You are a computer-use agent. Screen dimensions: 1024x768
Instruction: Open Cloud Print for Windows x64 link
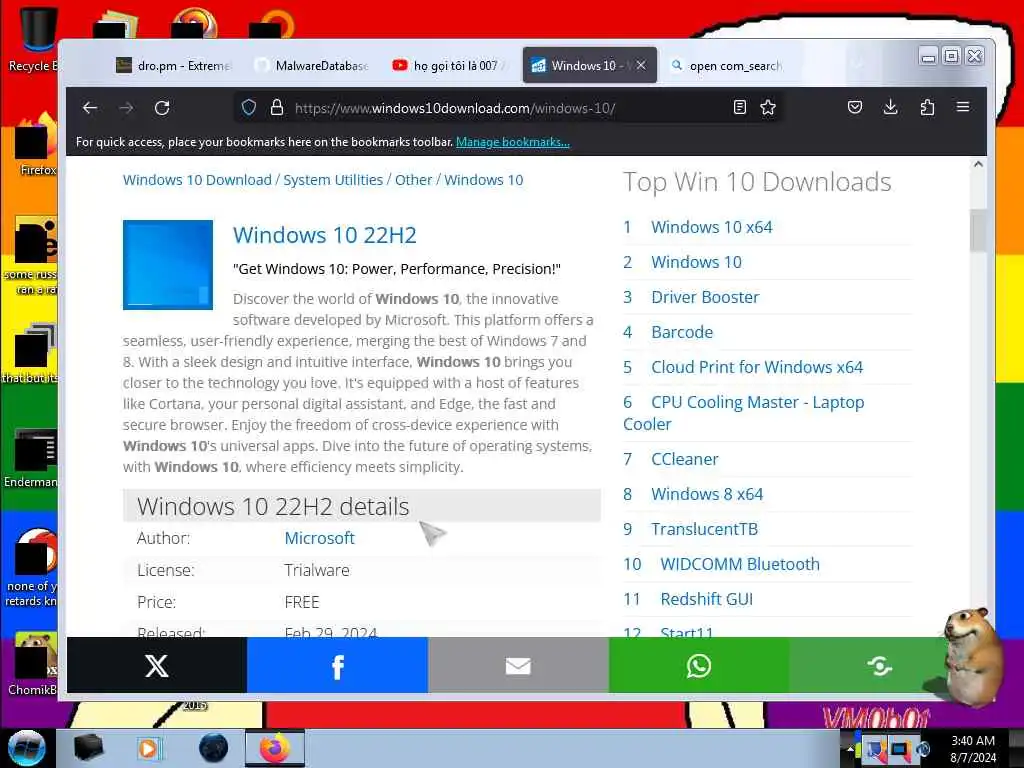coord(757,367)
